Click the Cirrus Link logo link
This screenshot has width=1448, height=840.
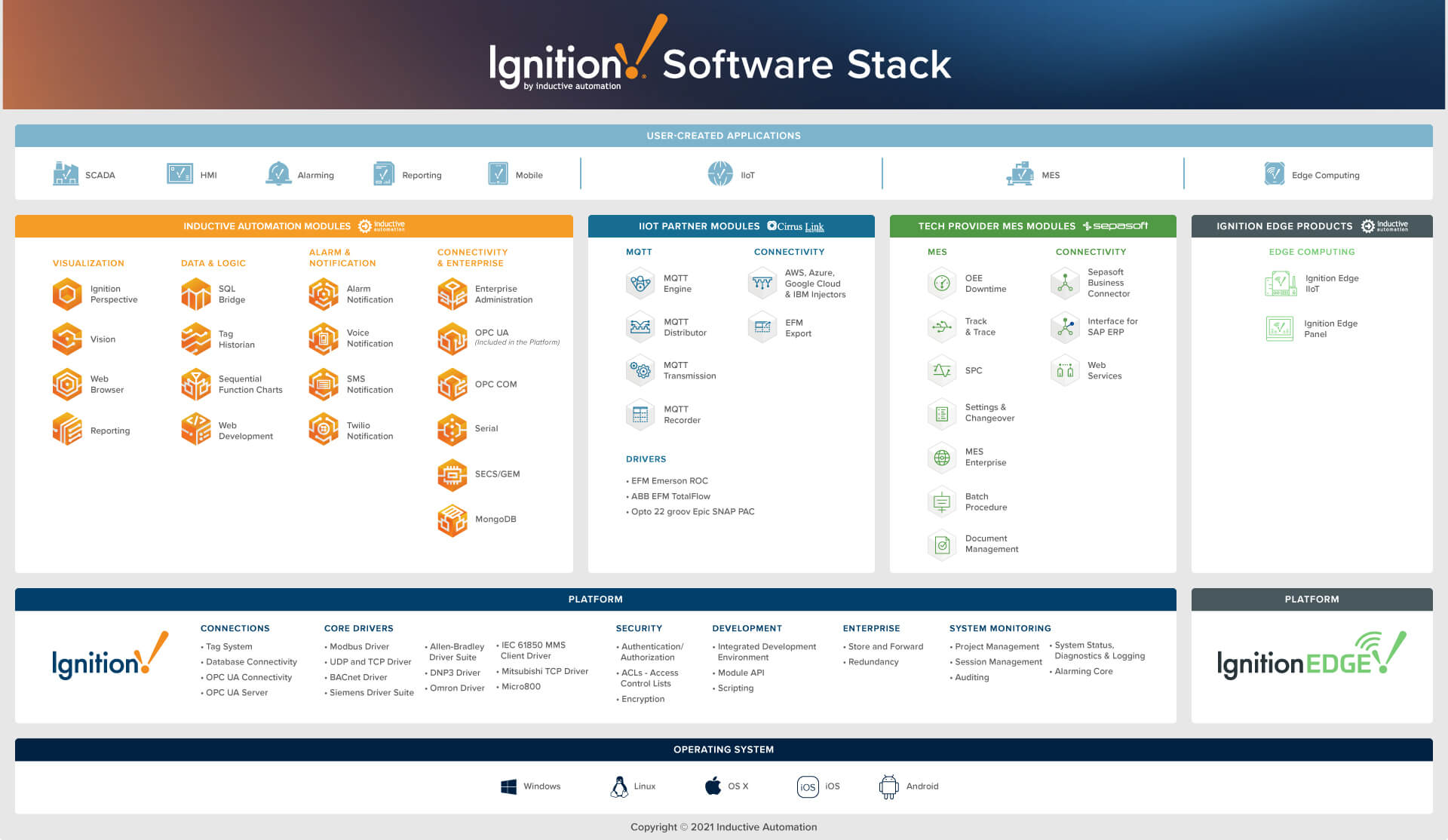tap(796, 226)
